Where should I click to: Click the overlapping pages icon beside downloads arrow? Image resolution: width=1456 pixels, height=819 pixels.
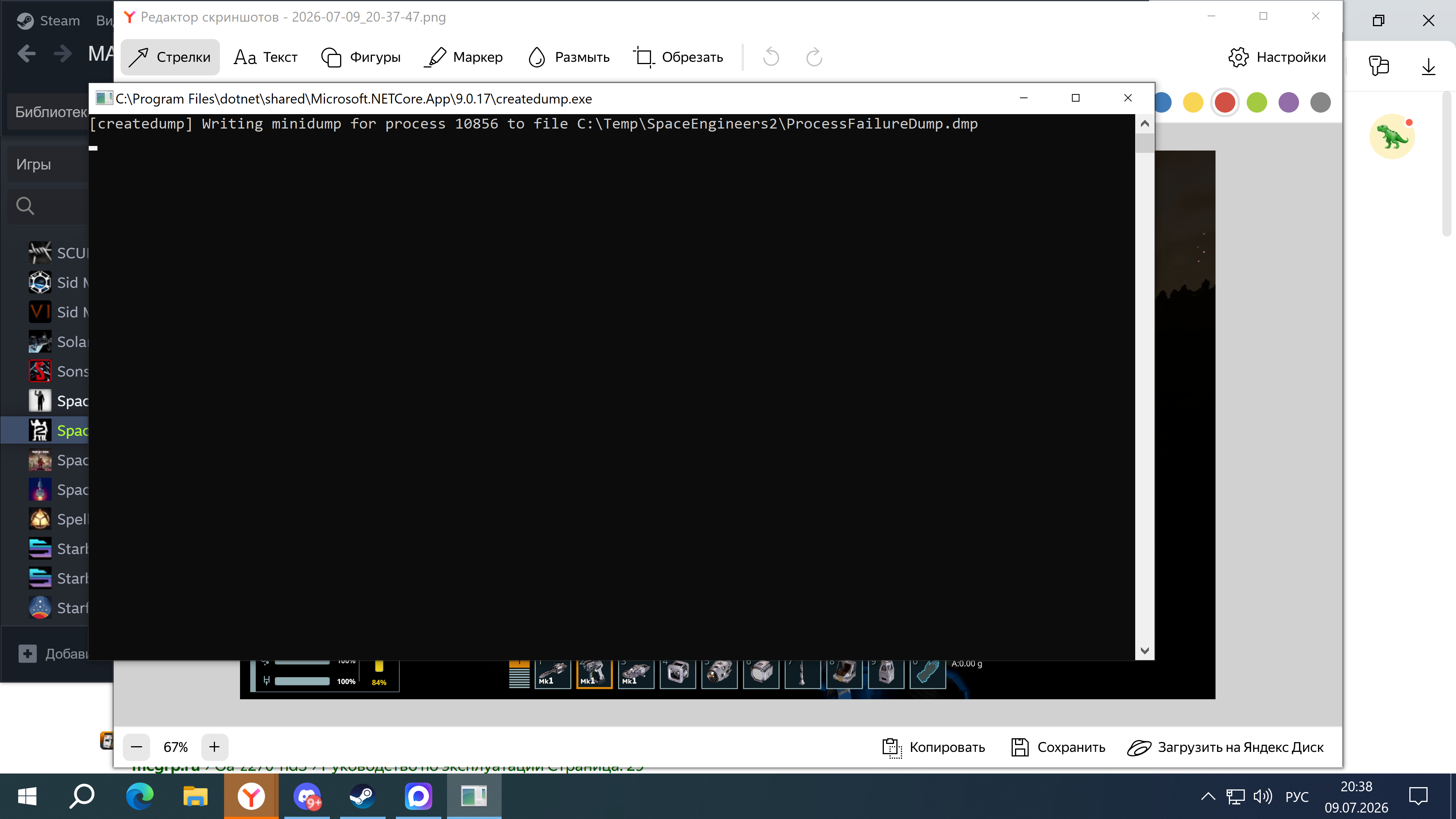pos(1379,66)
